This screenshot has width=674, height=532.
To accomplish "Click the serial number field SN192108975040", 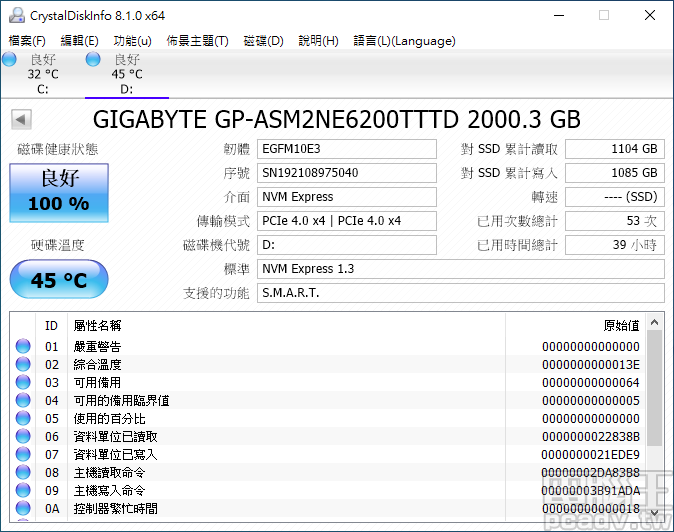I will pyautogui.click(x=347, y=173).
